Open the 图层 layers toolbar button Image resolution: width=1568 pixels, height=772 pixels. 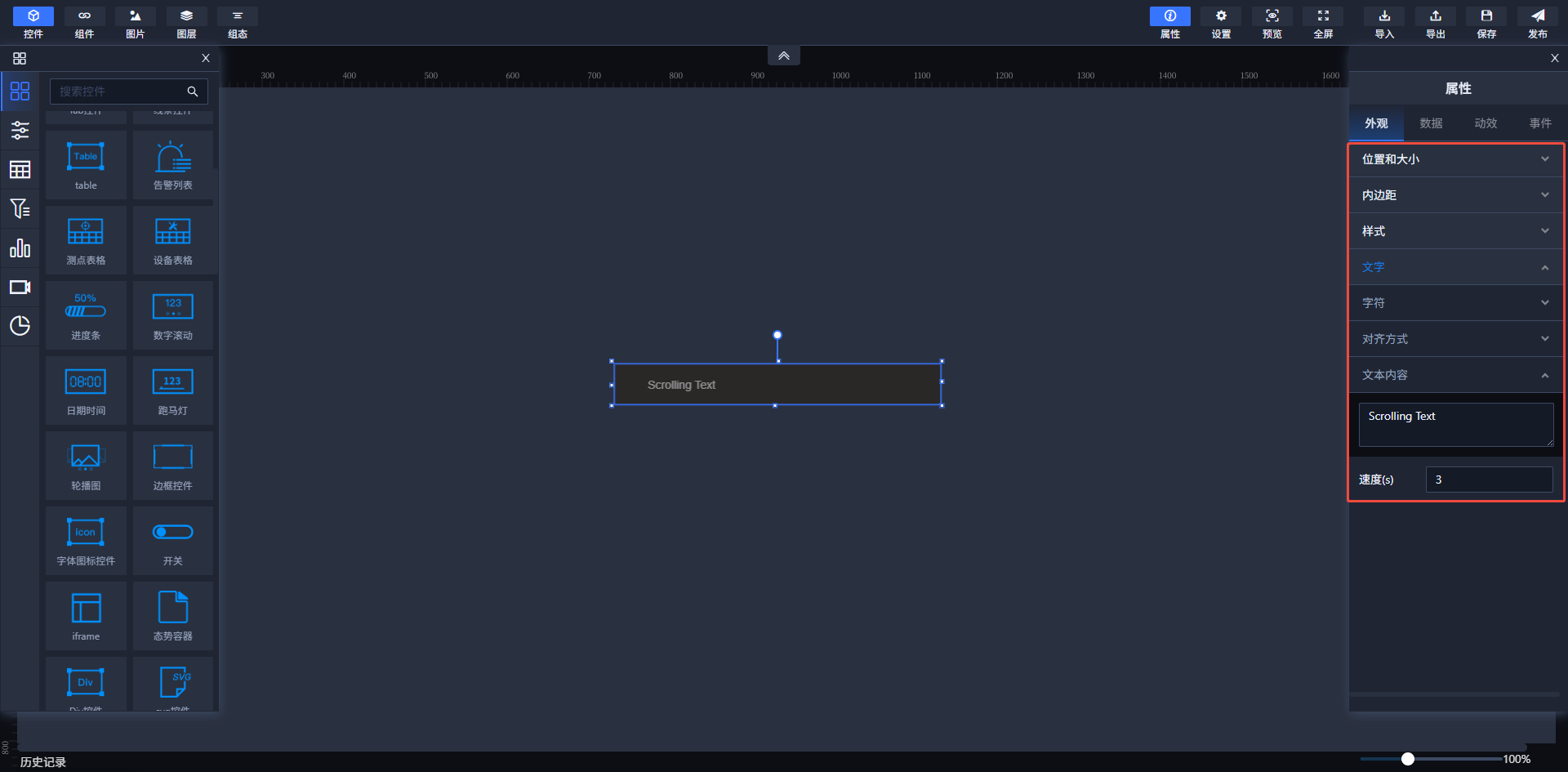[x=186, y=23]
